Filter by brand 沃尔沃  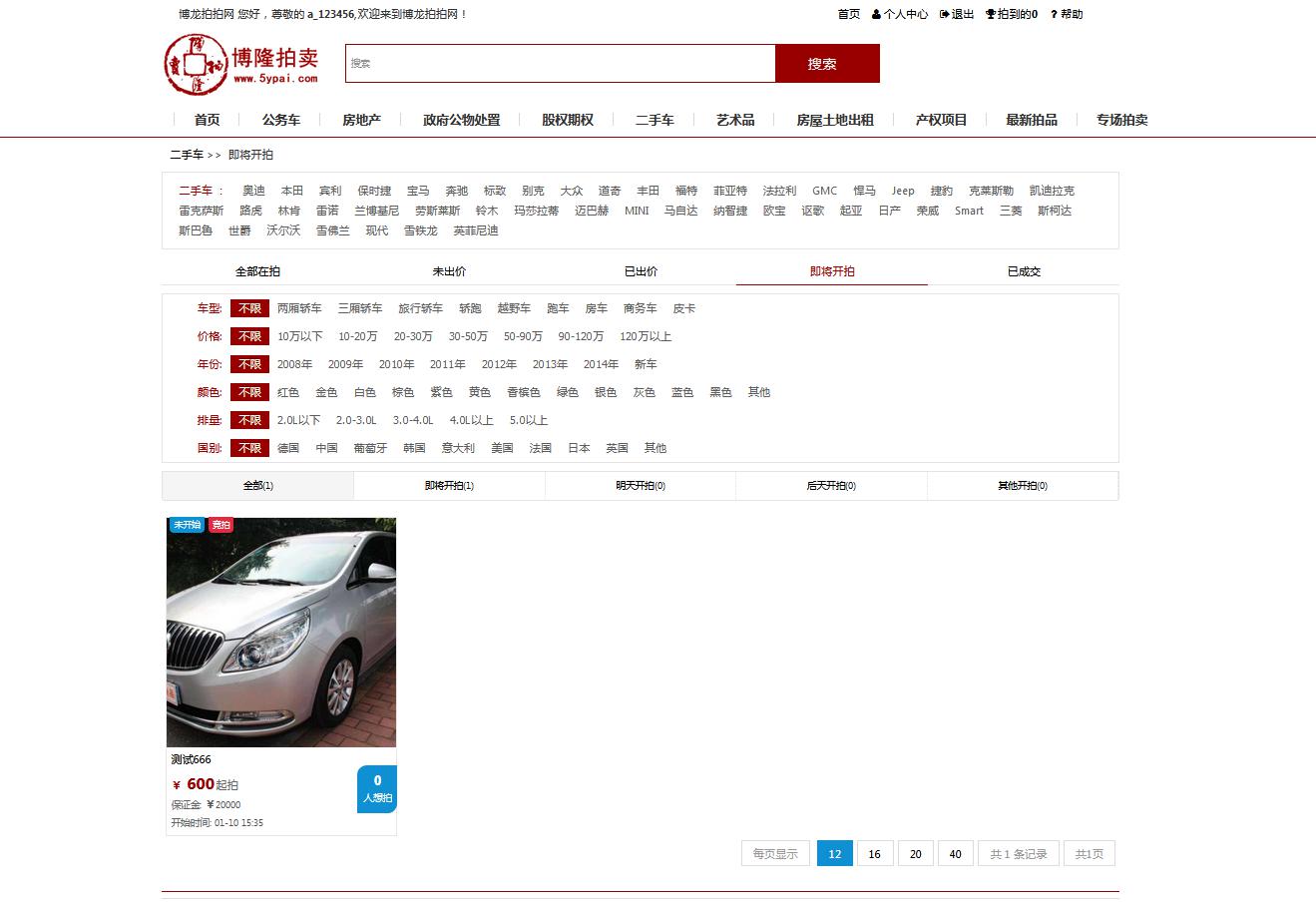[x=283, y=230]
